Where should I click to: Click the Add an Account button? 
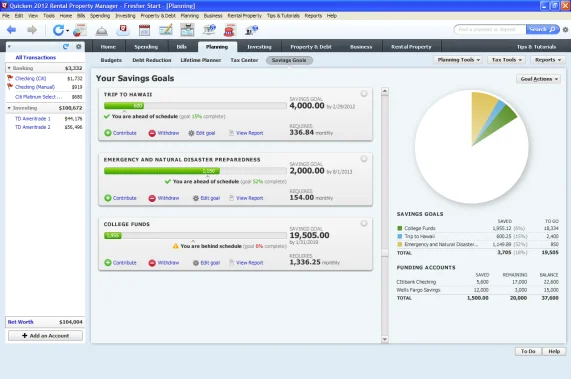point(45,336)
